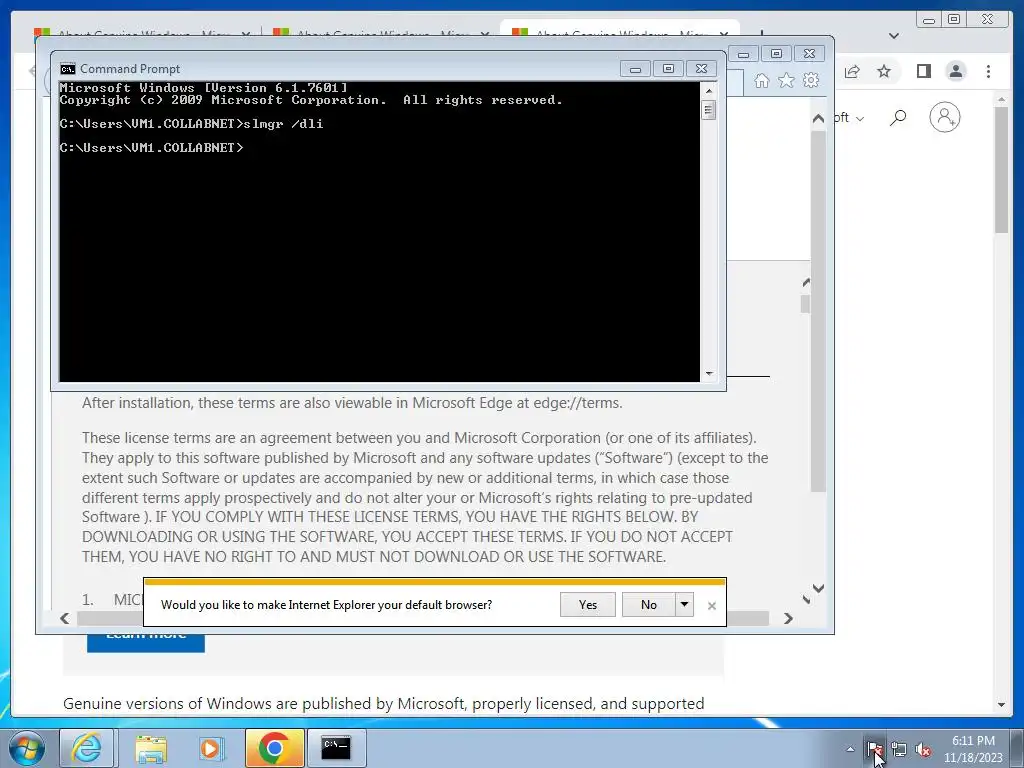Screen dimensions: 1024x768
Task: Select the second About Genuine Windows tab
Action: [x=381, y=33]
